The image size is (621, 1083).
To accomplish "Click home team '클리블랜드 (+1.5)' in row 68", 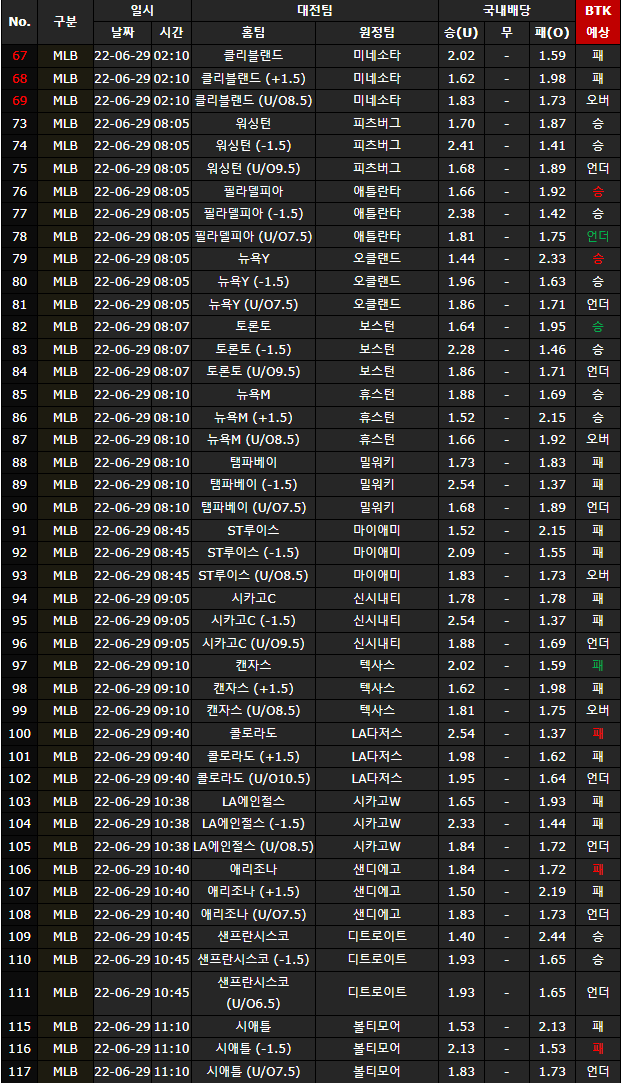I will point(254,78).
